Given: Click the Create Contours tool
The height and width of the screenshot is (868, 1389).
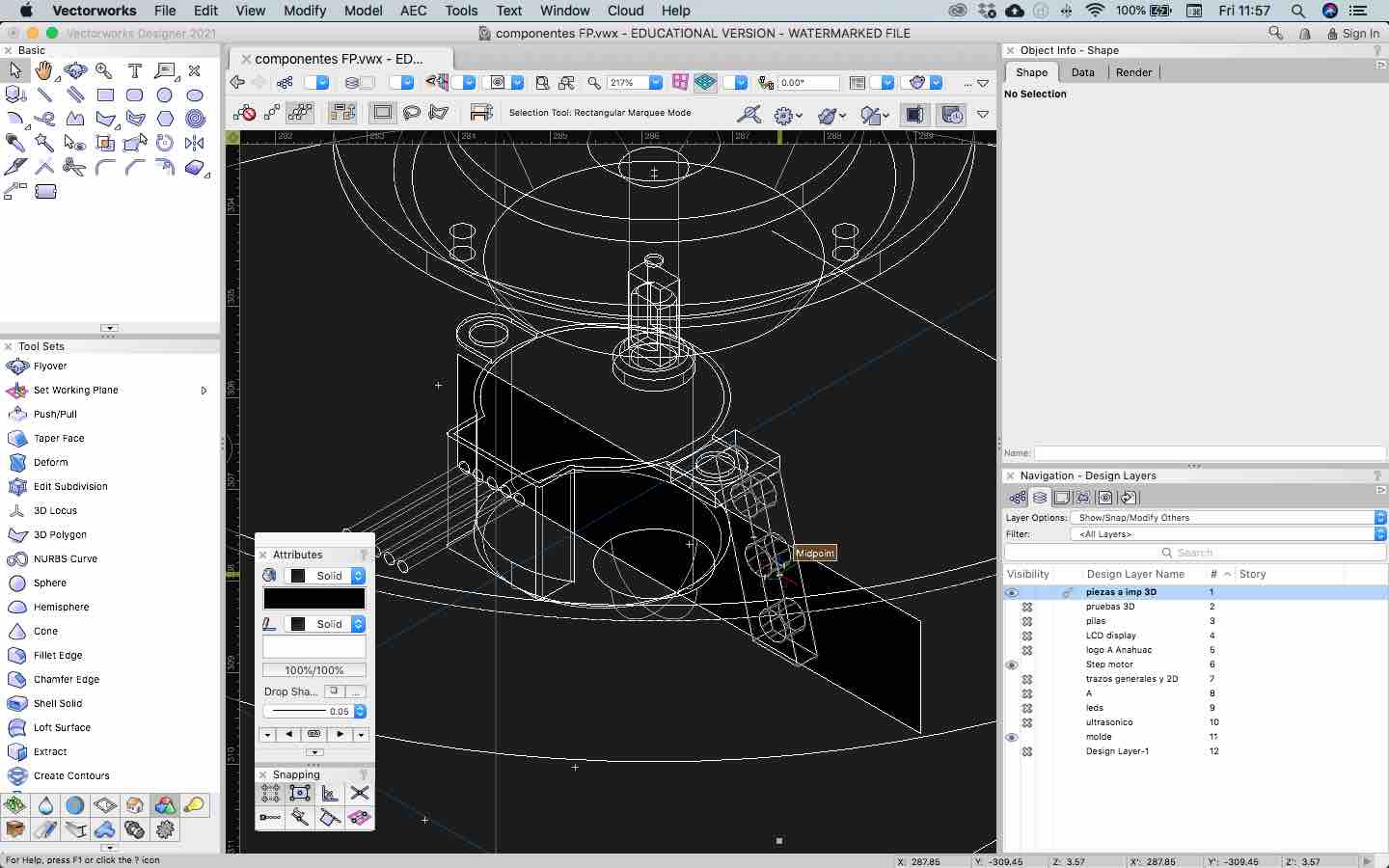Looking at the screenshot, I should tap(71, 776).
